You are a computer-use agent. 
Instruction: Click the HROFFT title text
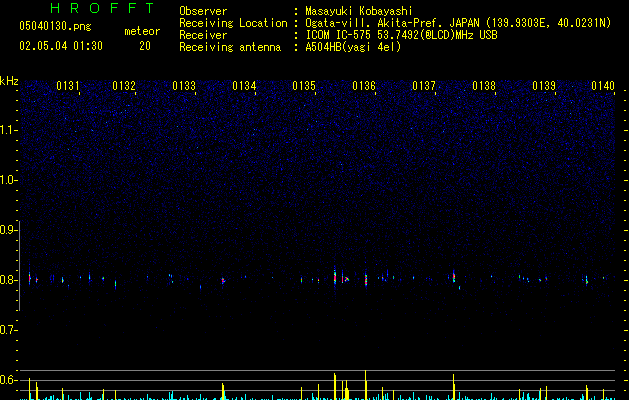pos(102,8)
